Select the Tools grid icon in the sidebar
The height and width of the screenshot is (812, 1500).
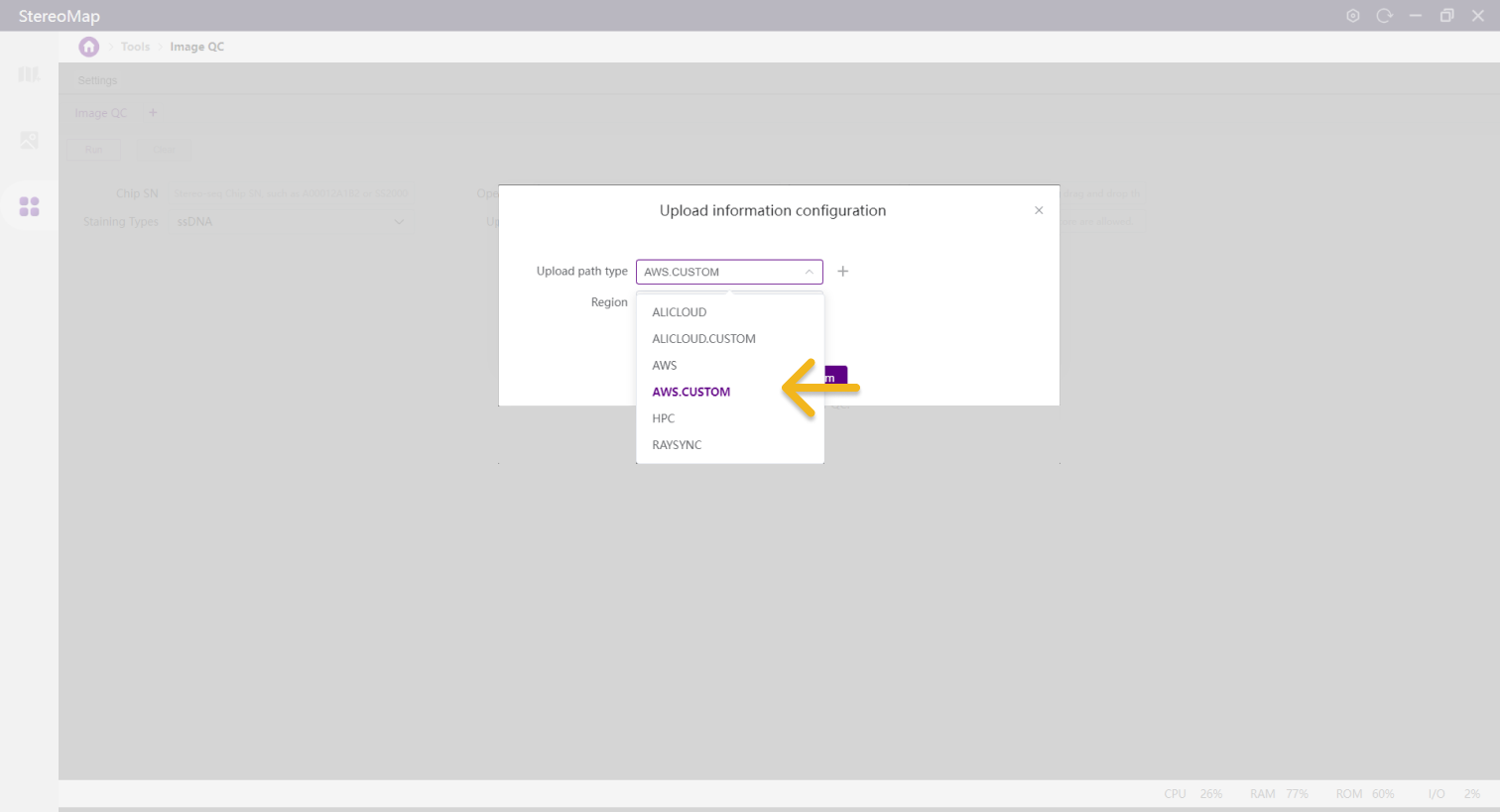[x=30, y=206]
